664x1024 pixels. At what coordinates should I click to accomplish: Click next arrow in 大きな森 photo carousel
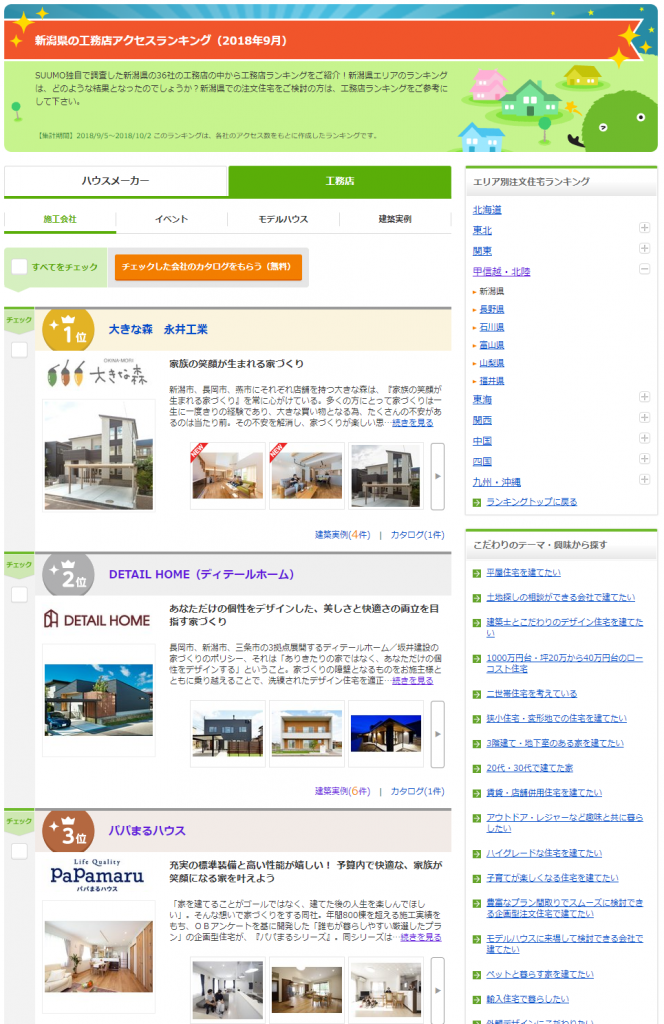[437, 476]
